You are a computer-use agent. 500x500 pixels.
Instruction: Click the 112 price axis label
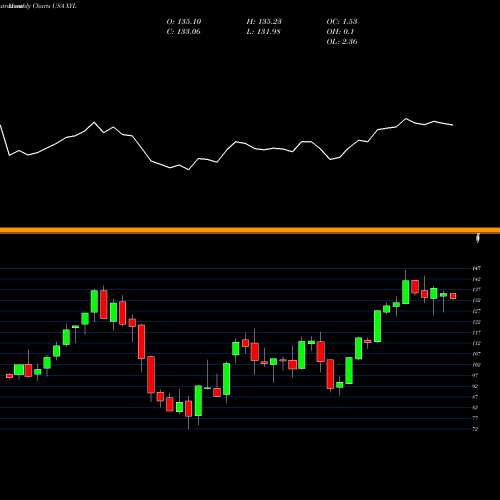coord(477,343)
